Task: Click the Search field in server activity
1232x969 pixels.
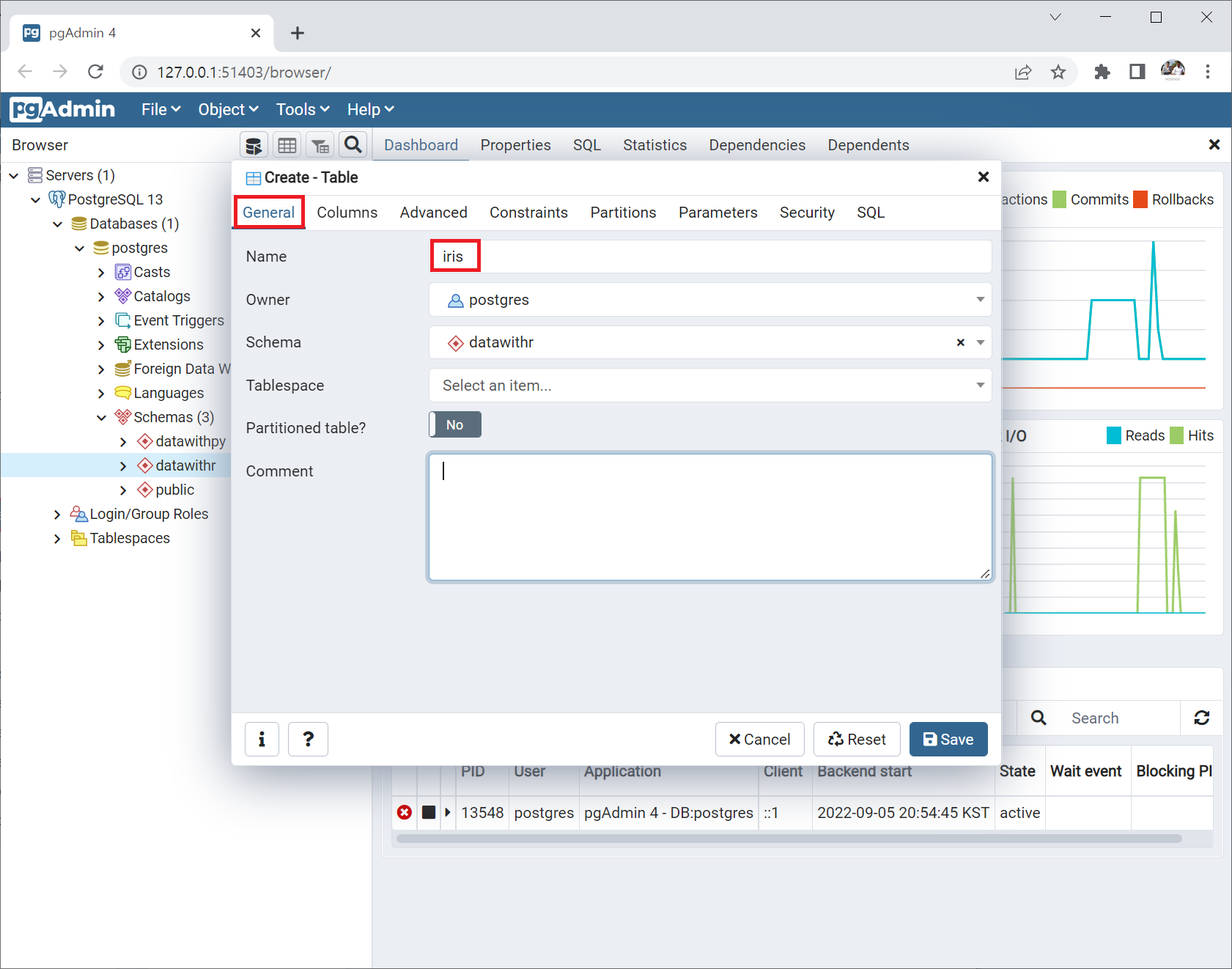Action: [1121, 718]
